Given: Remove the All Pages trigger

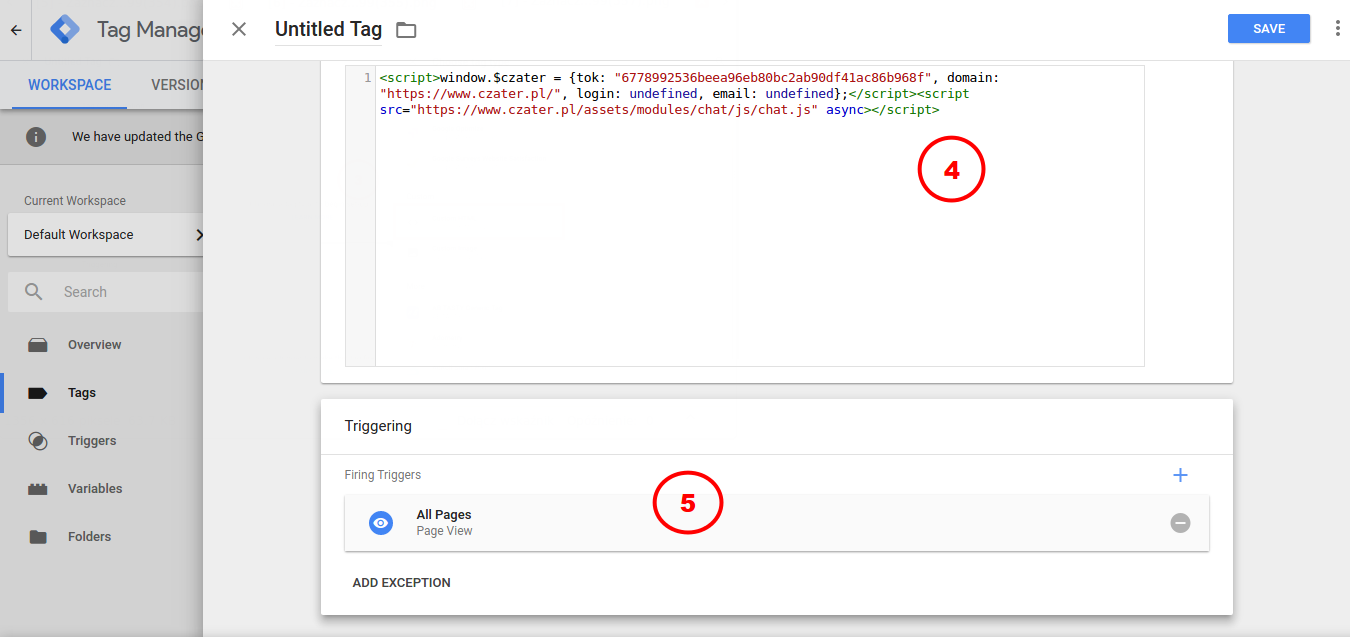Looking at the screenshot, I should pyautogui.click(x=1180, y=523).
